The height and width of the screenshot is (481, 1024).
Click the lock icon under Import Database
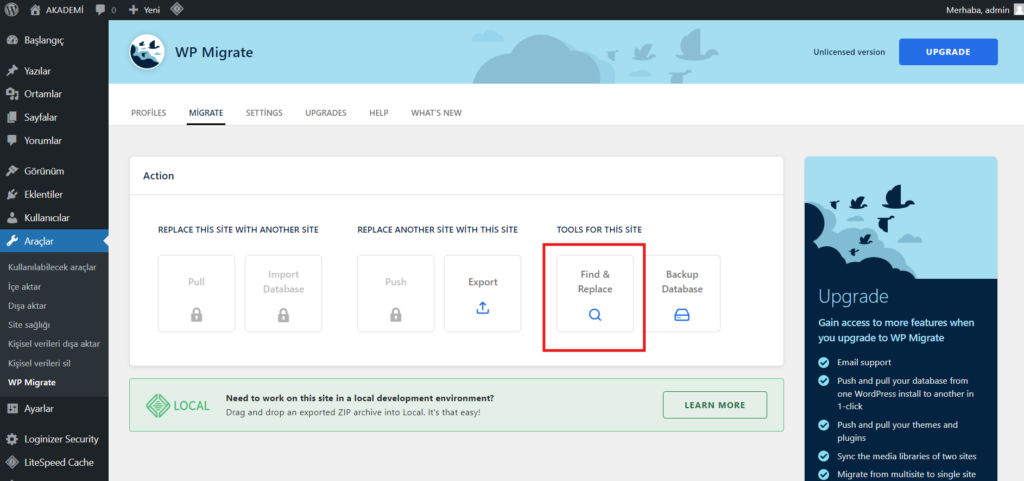click(283, 315)
